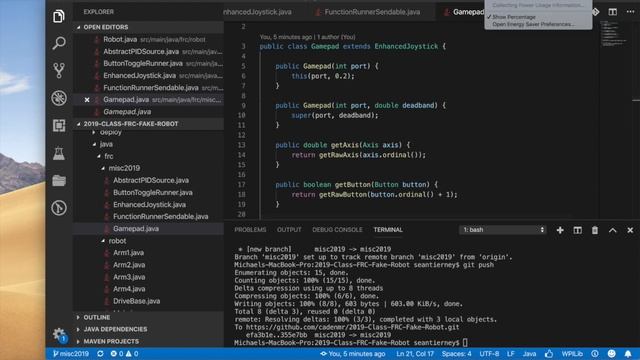Image resolution: width=640 pixels, height=360 pixels.
Task: Create a new terminal with plus icon
Action: 560,230
